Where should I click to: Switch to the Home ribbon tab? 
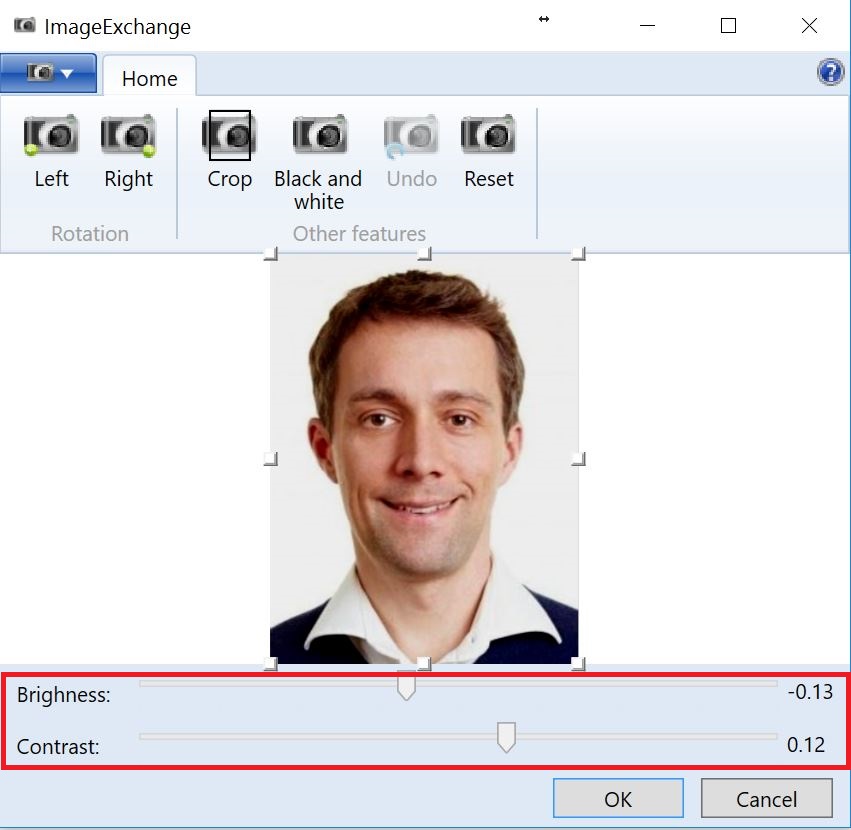coord(149,78)
